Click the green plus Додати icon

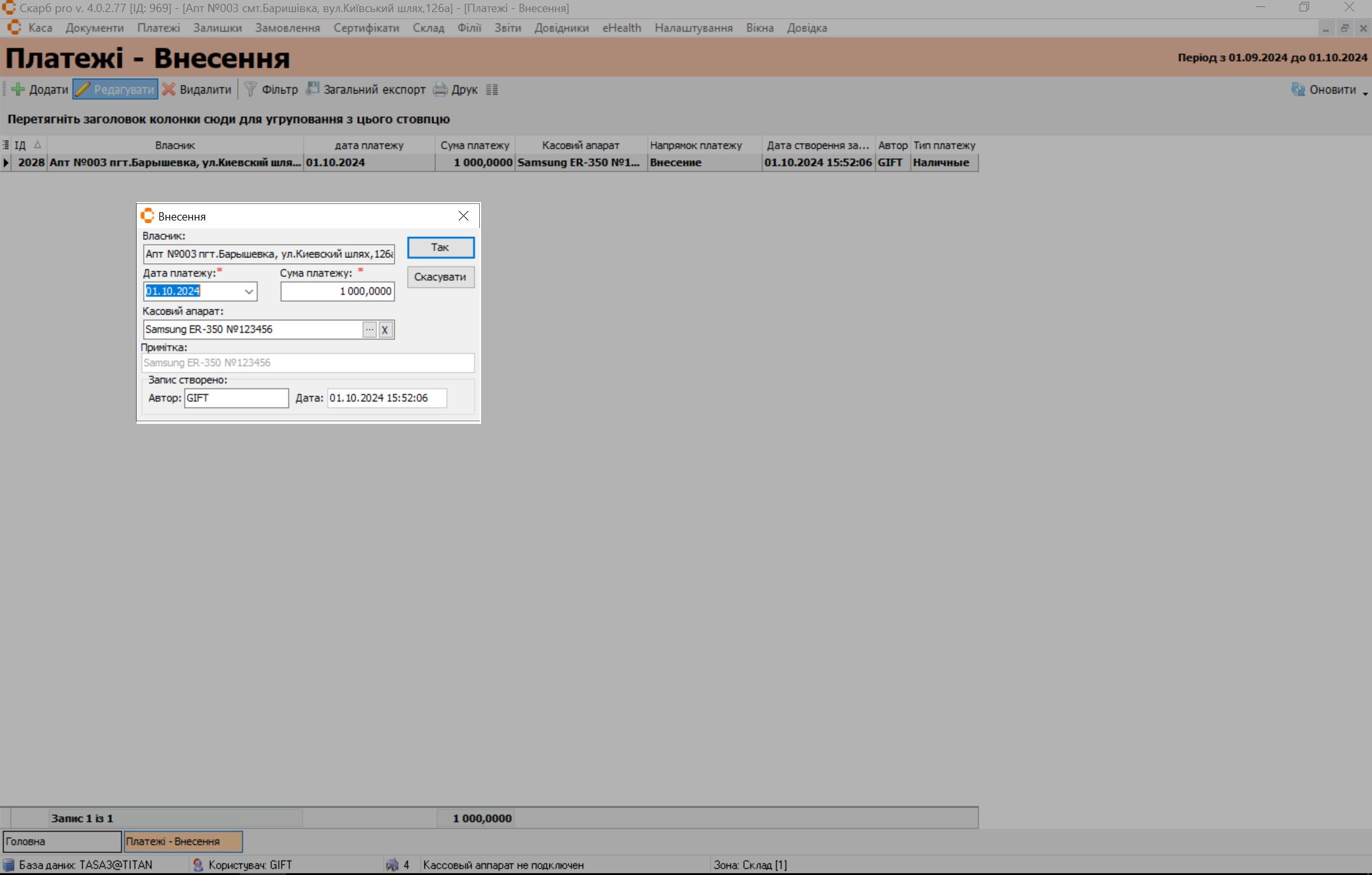18,90
